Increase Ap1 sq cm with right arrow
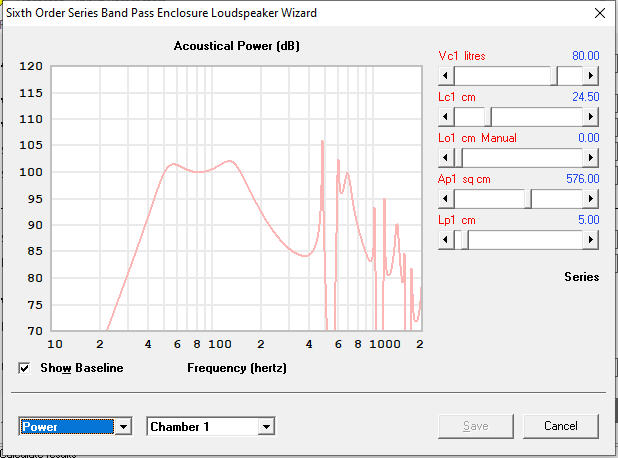This screenshot has height=458, width=618. [x=591, y=198]
